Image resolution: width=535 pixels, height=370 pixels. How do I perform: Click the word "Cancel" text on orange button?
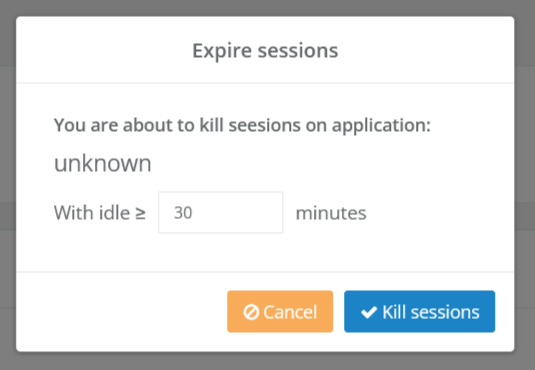click(x=290, y=312)
